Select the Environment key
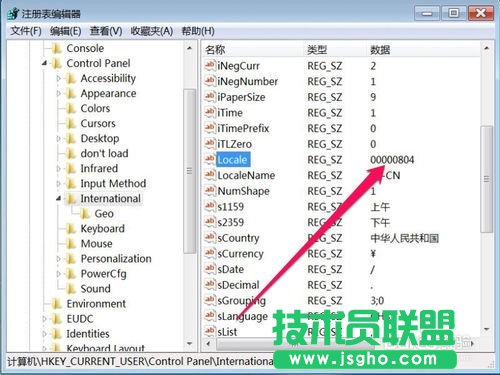This screenshot has height=375, width=500. click(x=96, y=304)
